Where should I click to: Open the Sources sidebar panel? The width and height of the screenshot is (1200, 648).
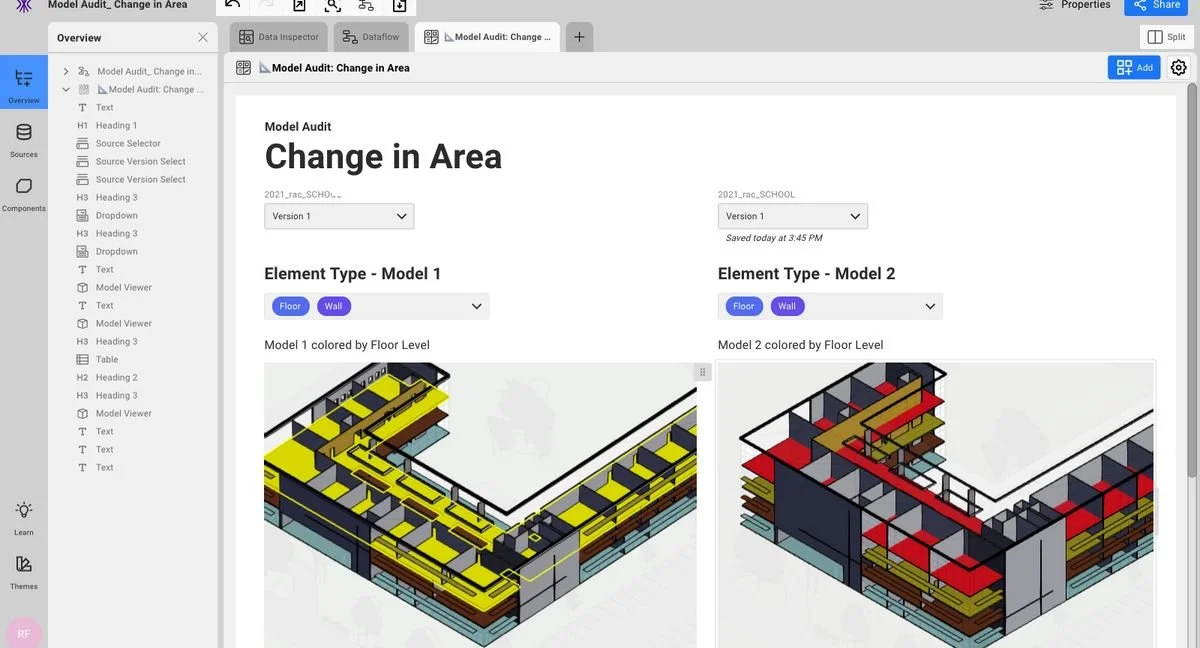24,138
